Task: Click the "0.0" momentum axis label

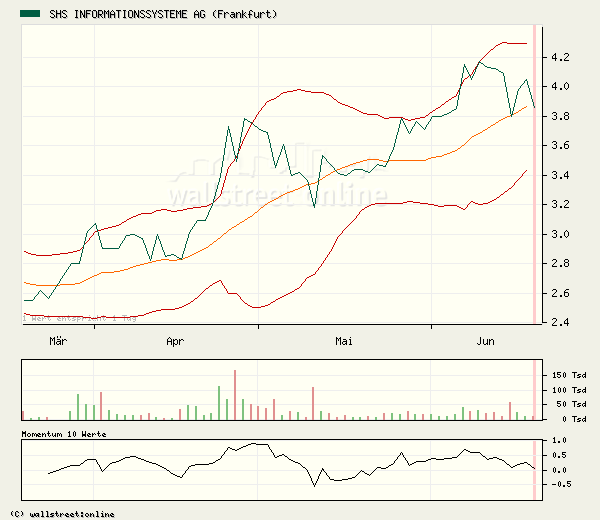Action: pyautogui.click(x=559, y=470)
